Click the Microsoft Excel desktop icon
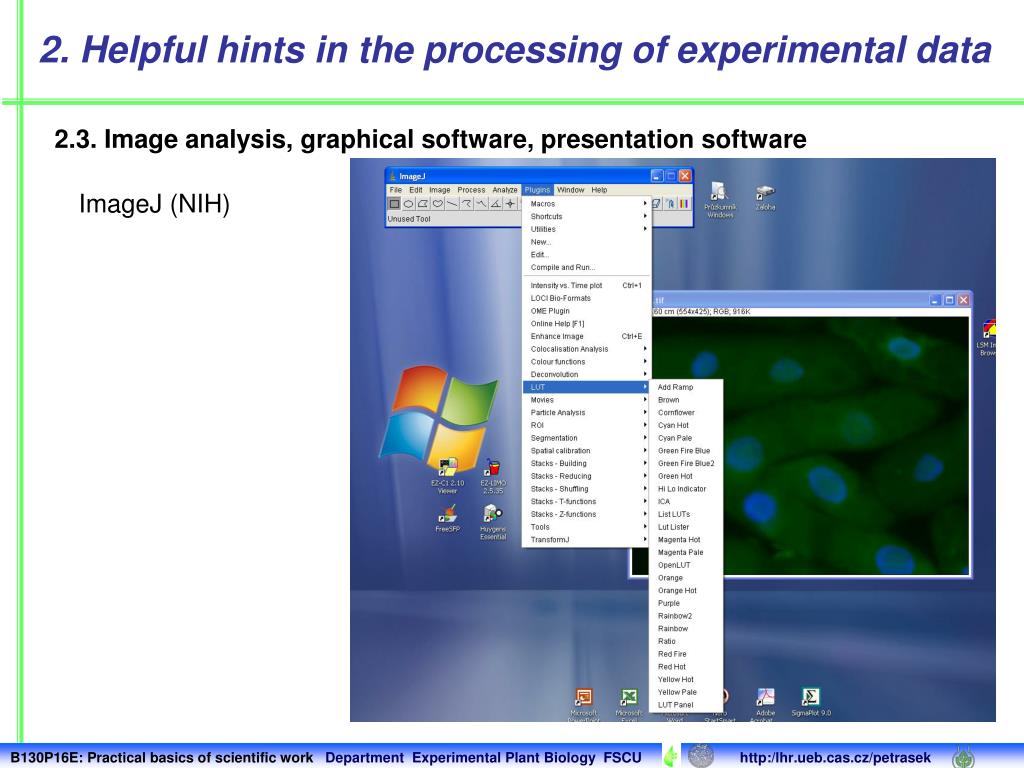The width and height of the screenshot is (1024, 768). click(629, 705)
